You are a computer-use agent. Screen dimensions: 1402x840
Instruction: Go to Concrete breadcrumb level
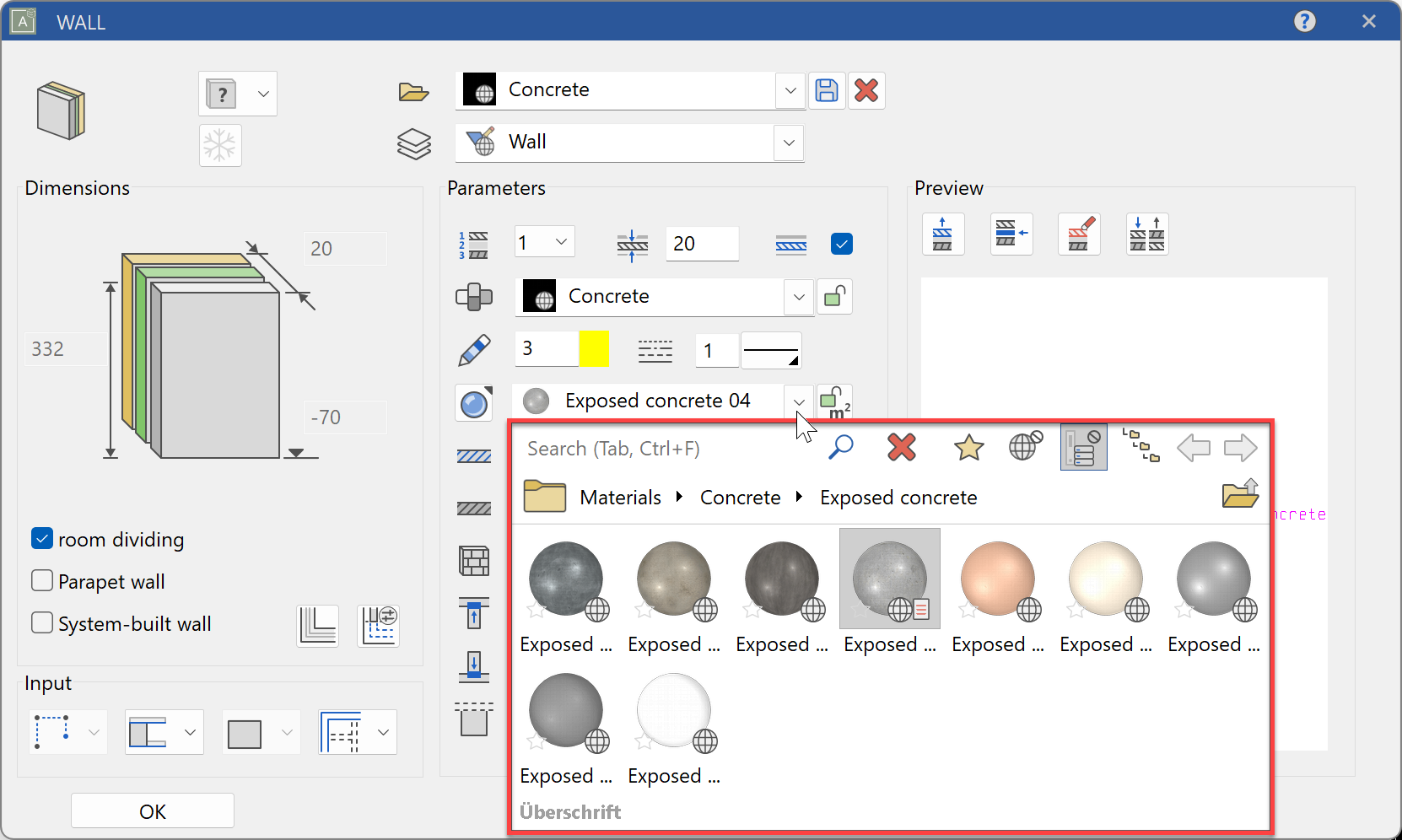coord(740,498)
